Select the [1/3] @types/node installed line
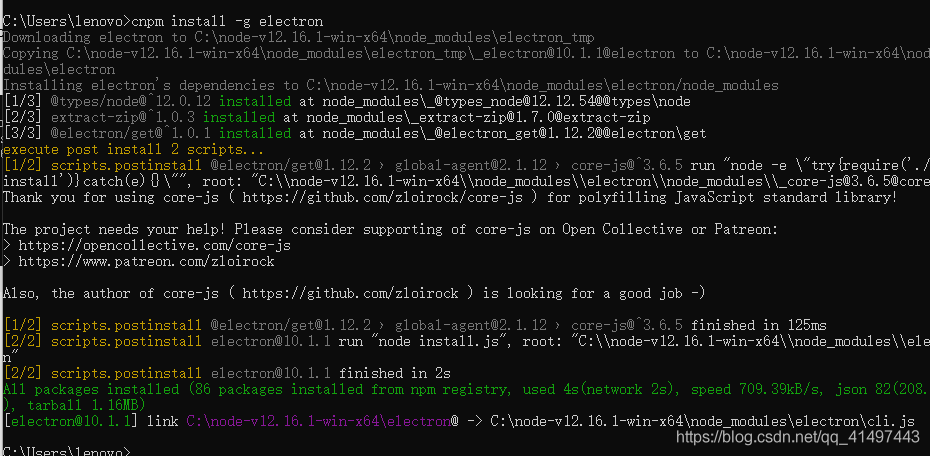The width and height of the screenshot is (930, 456). 347,101
